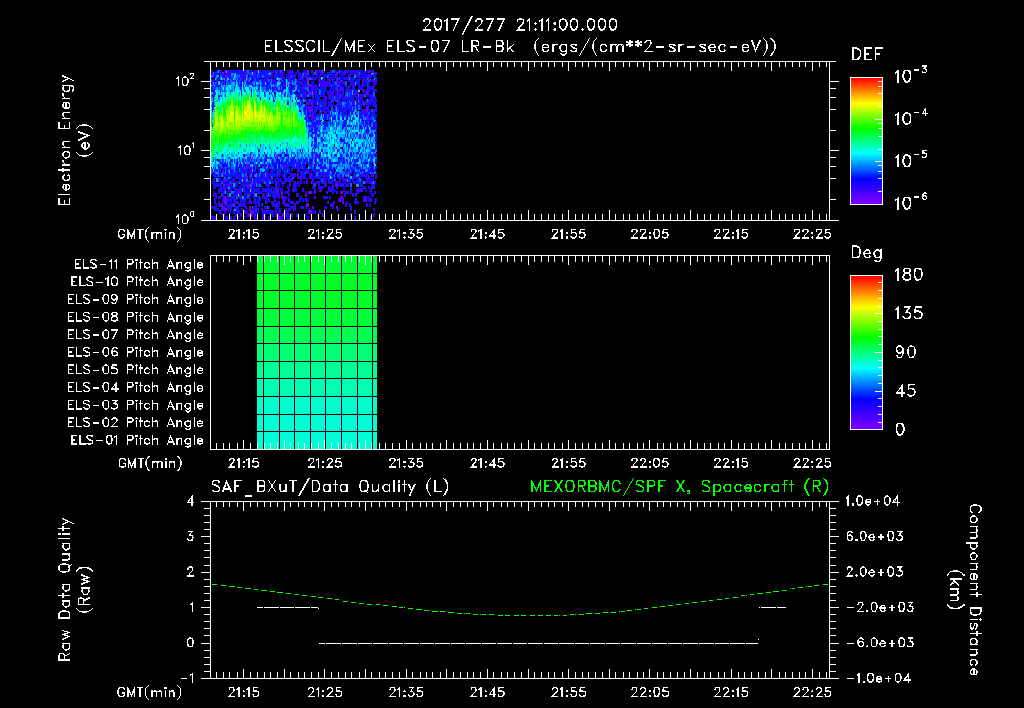The height and width of the screenshot is (708, 1024).
Task: Click the timestamp title '2017/277 21:11:00.000'
Action: (519, 25)
